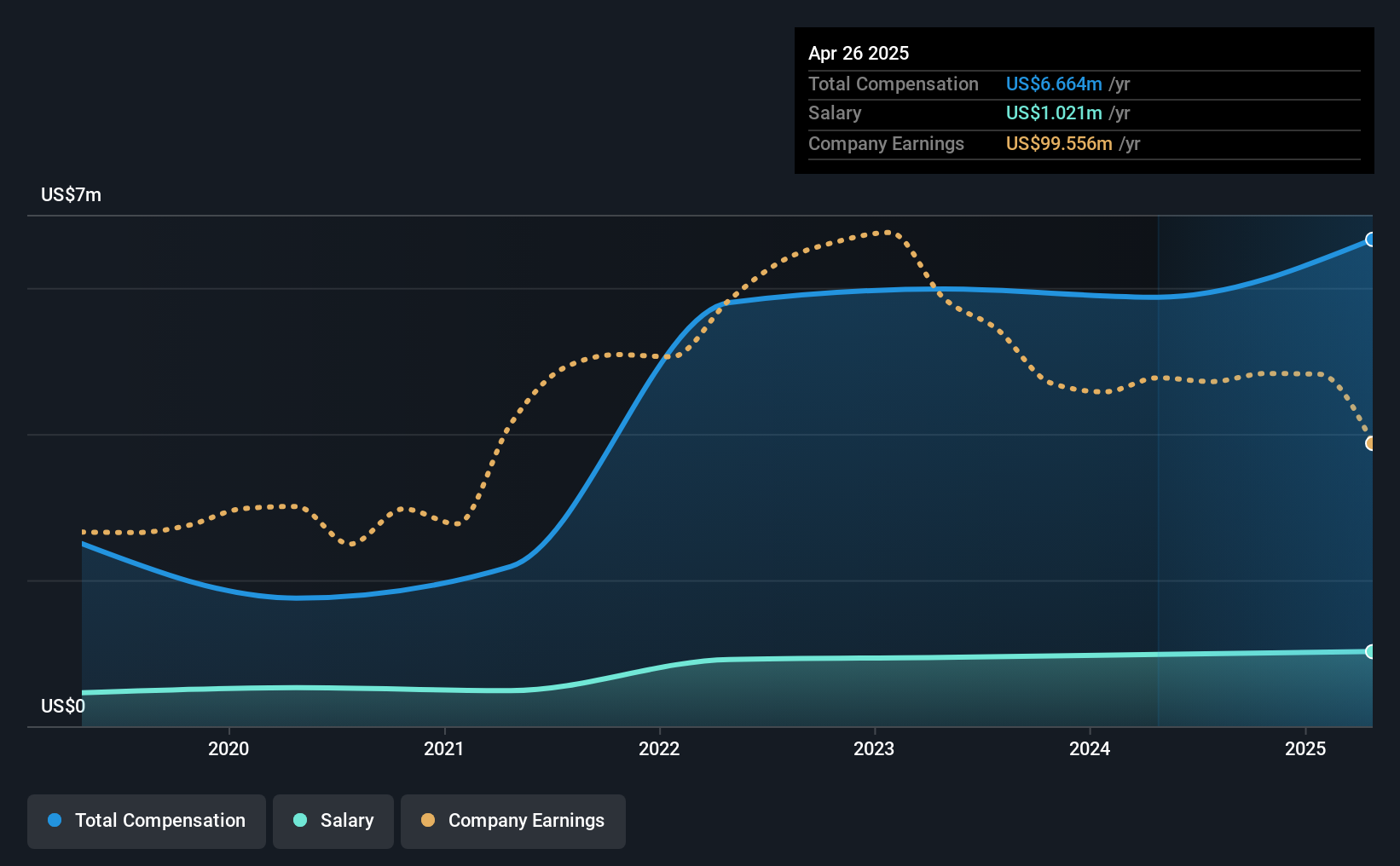Click the US$6.664m total compensation value
The image size is (1400, 866).
[x=1054, y=84]
